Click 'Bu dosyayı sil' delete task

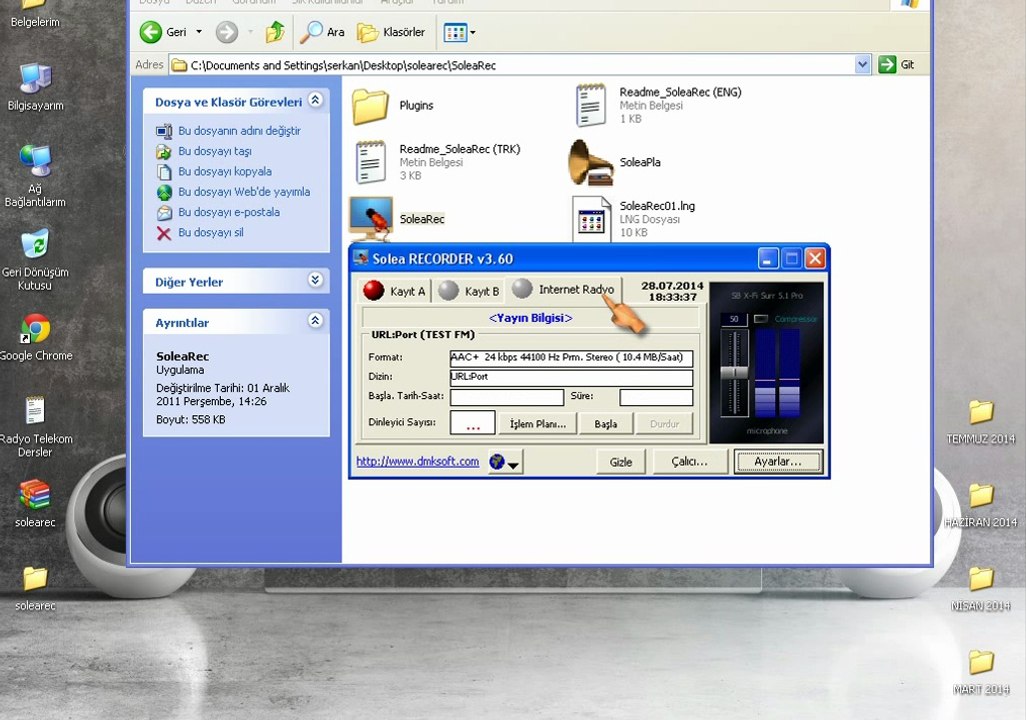pos(211,232)
